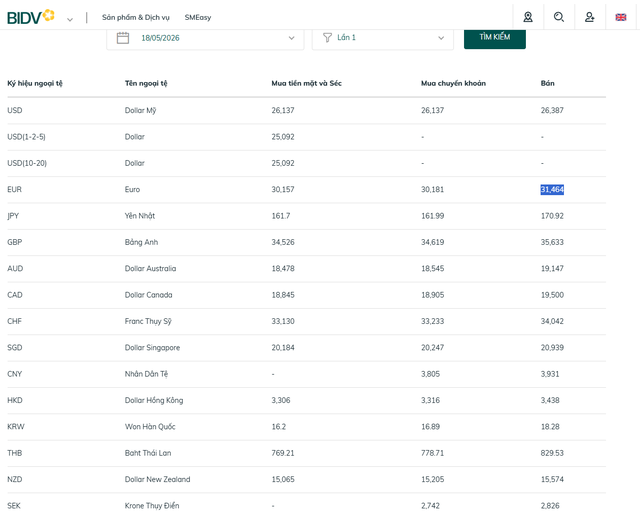Click the Nhân Dân Tệ name
This screenshot has height=519, width=640.
146,374
